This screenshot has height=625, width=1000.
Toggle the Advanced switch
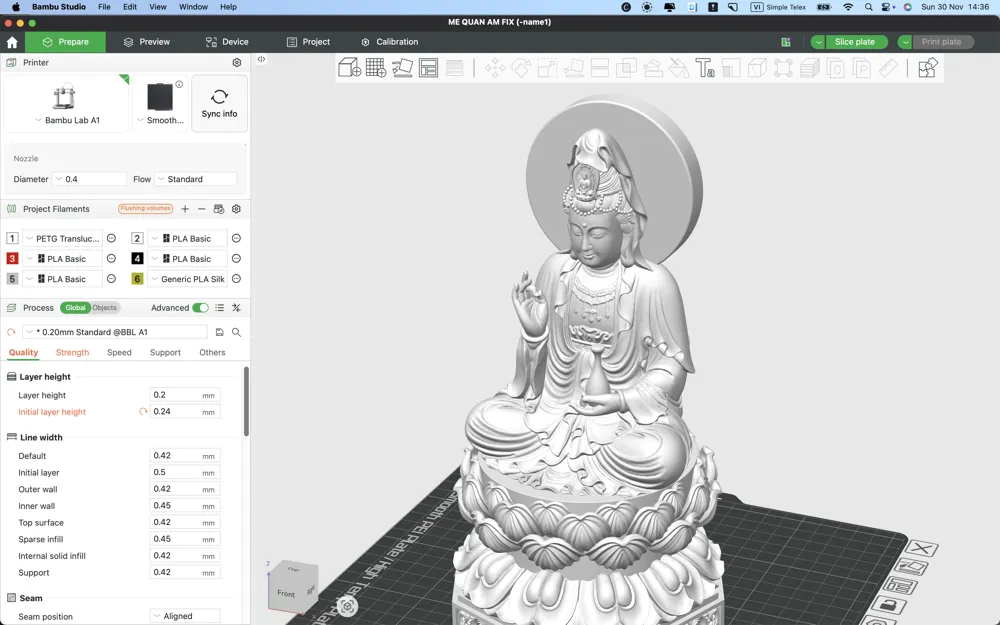(x=200, y=307)
